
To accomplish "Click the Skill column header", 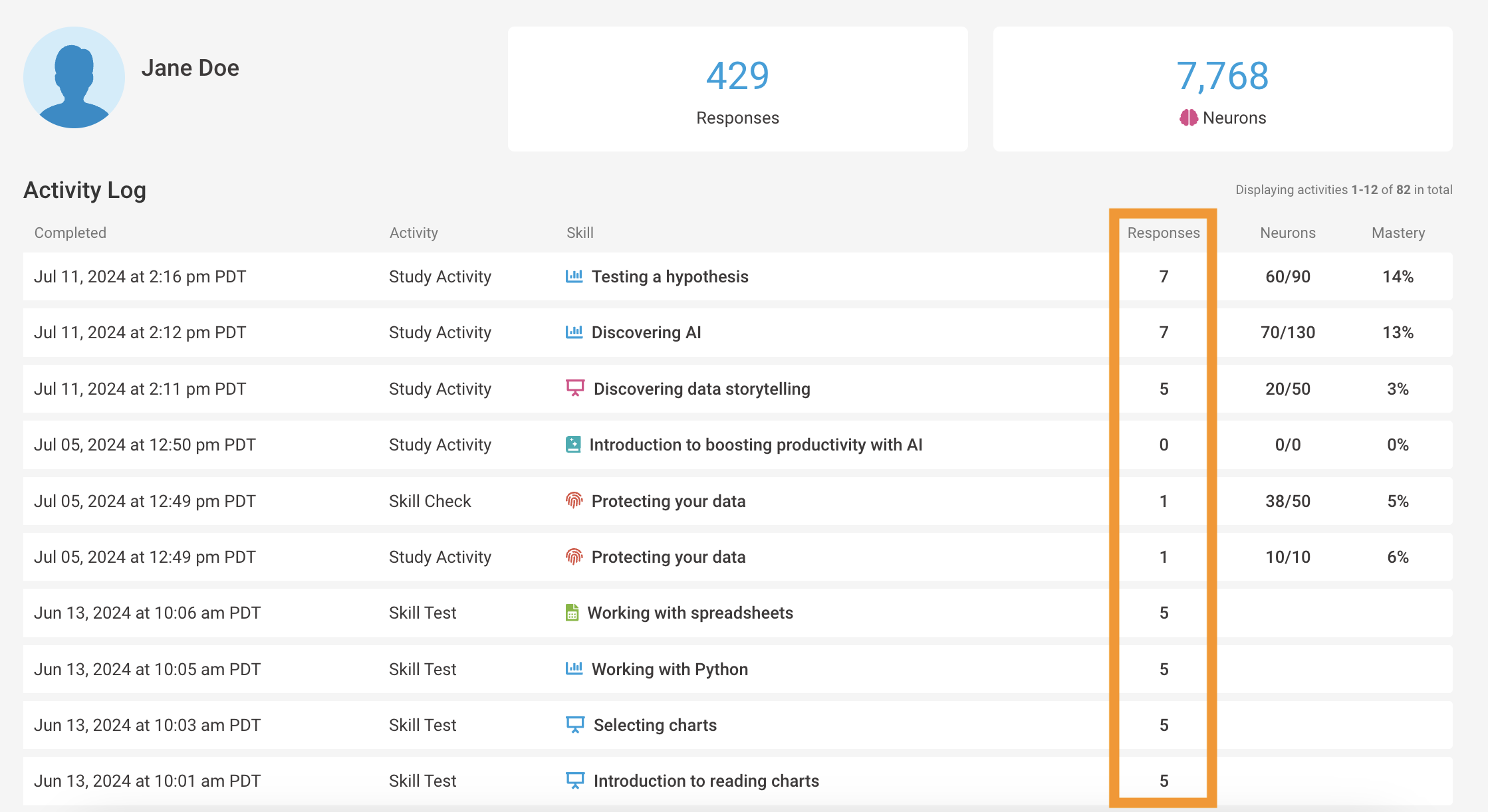I will (580, 233).
